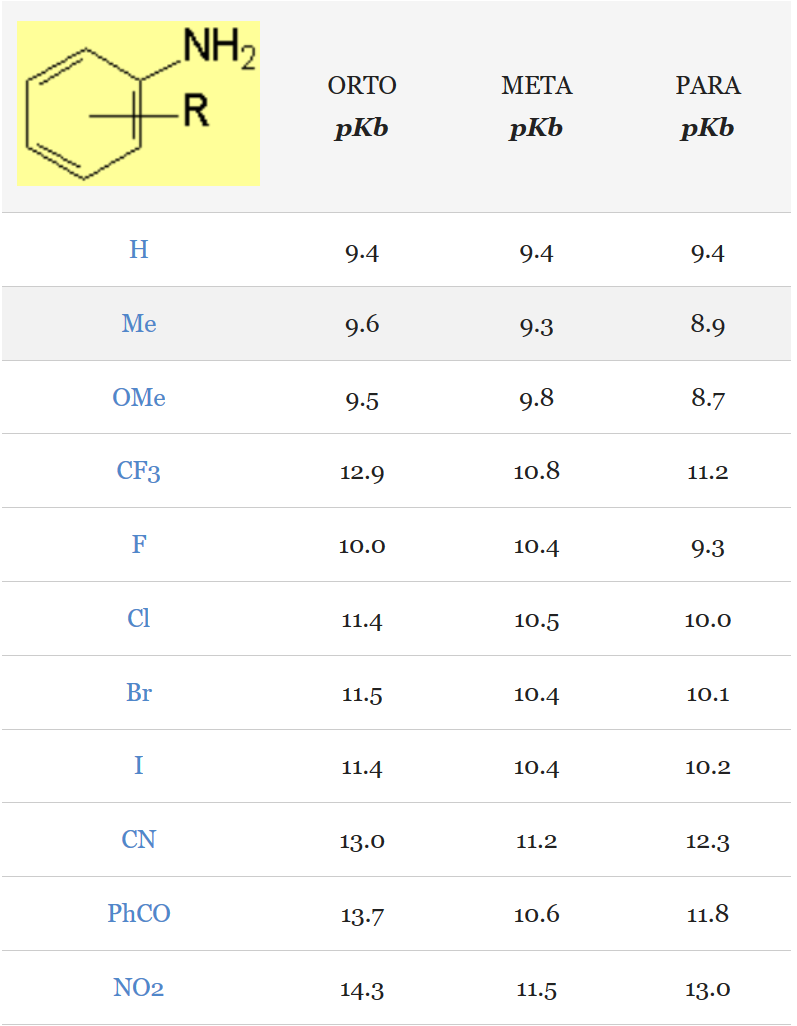
Task: Click the I substituent link
Action: [x=139, y=766]
